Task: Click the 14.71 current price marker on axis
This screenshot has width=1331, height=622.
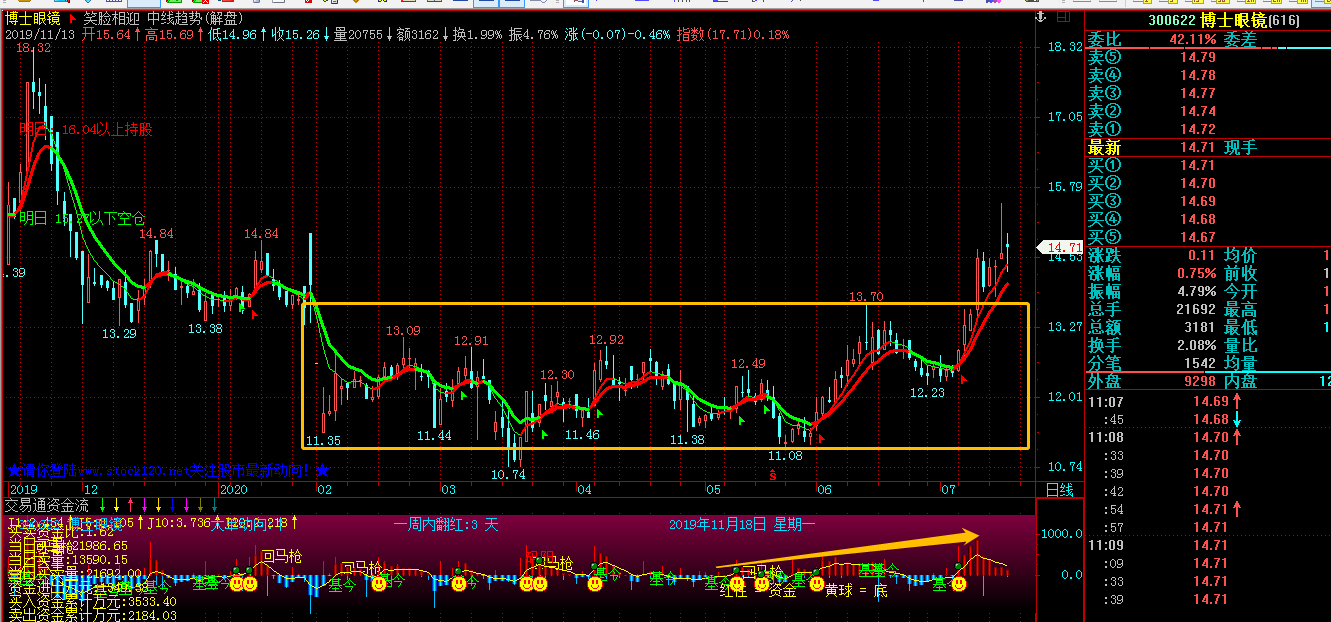Action: 1063,246
